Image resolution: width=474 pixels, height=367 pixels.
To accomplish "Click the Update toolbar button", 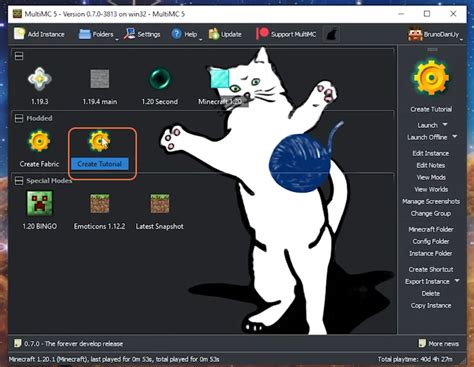I will (225, 34).
